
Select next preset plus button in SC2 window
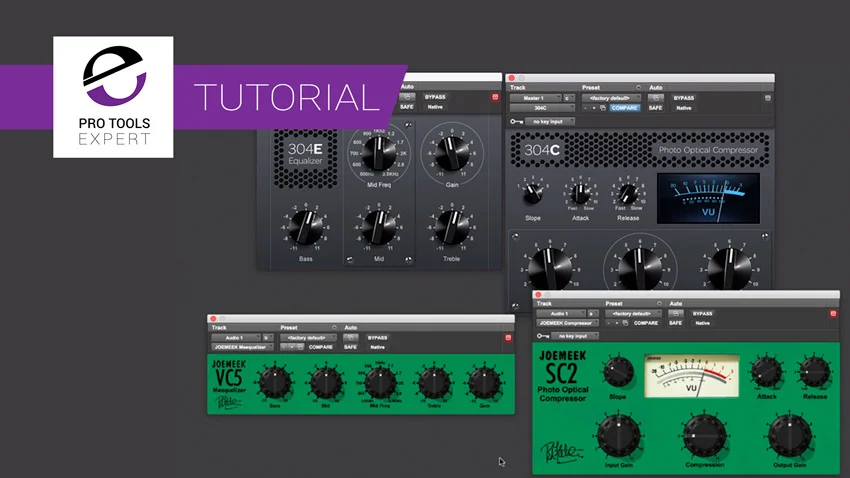click(x=617, y=323)
